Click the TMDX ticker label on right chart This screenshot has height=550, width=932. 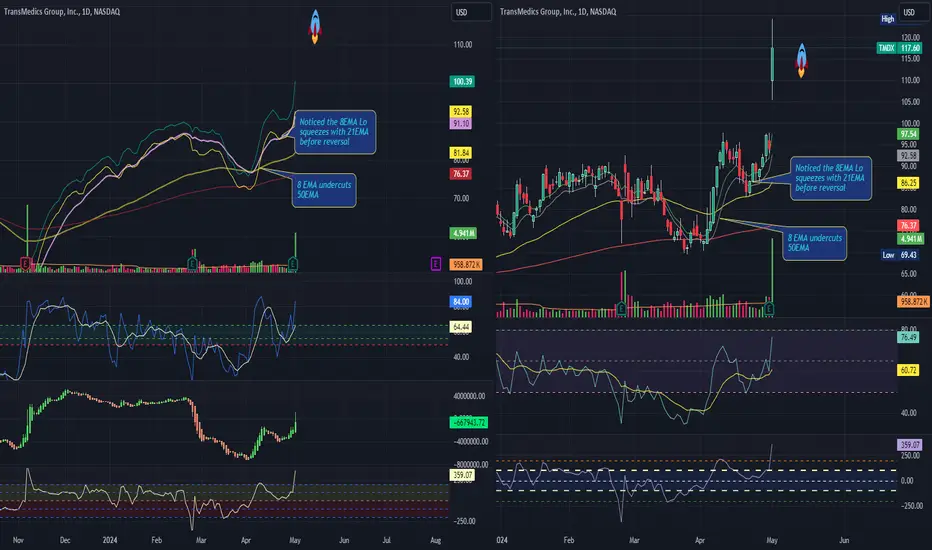tap(886, 48)
